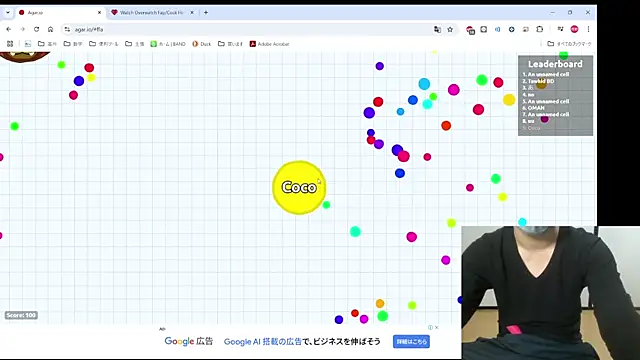Open the Duck bookmark
Screen dimensions: 640x360
202,44
